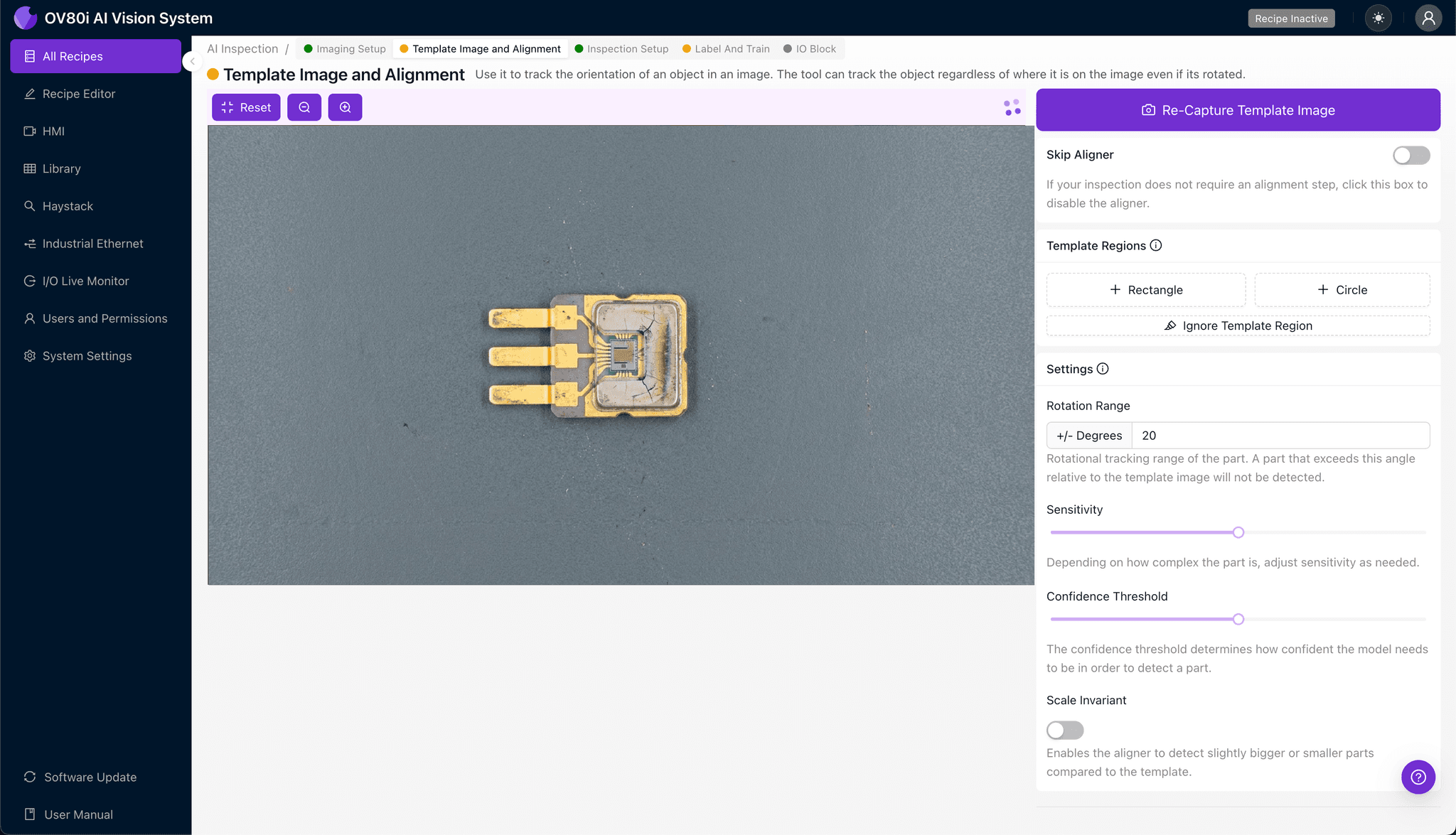Go to HMI in the sidebar
The height and width of the screenshot is (835, 1456).
click(x=96, y=131)
